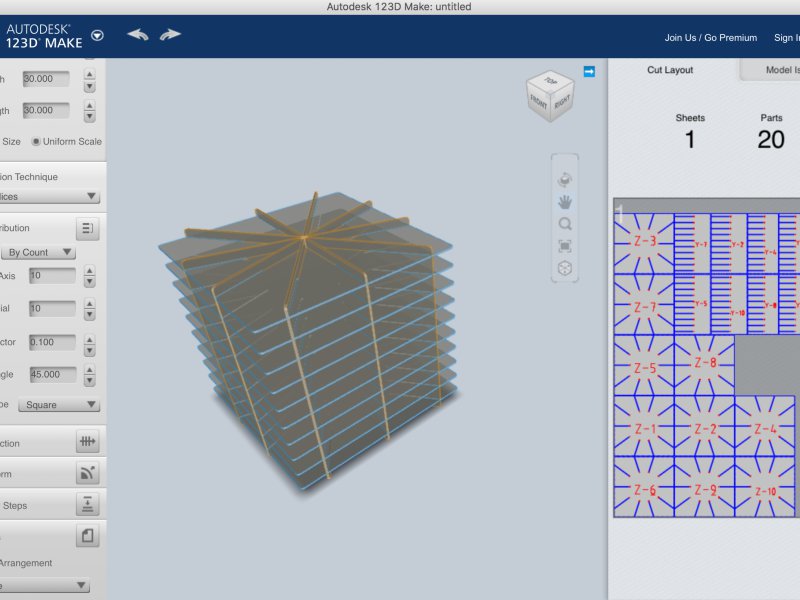Select part Z-10 in the cut layout
Screen dimensions: 800x600
click(x=765, y=487)
